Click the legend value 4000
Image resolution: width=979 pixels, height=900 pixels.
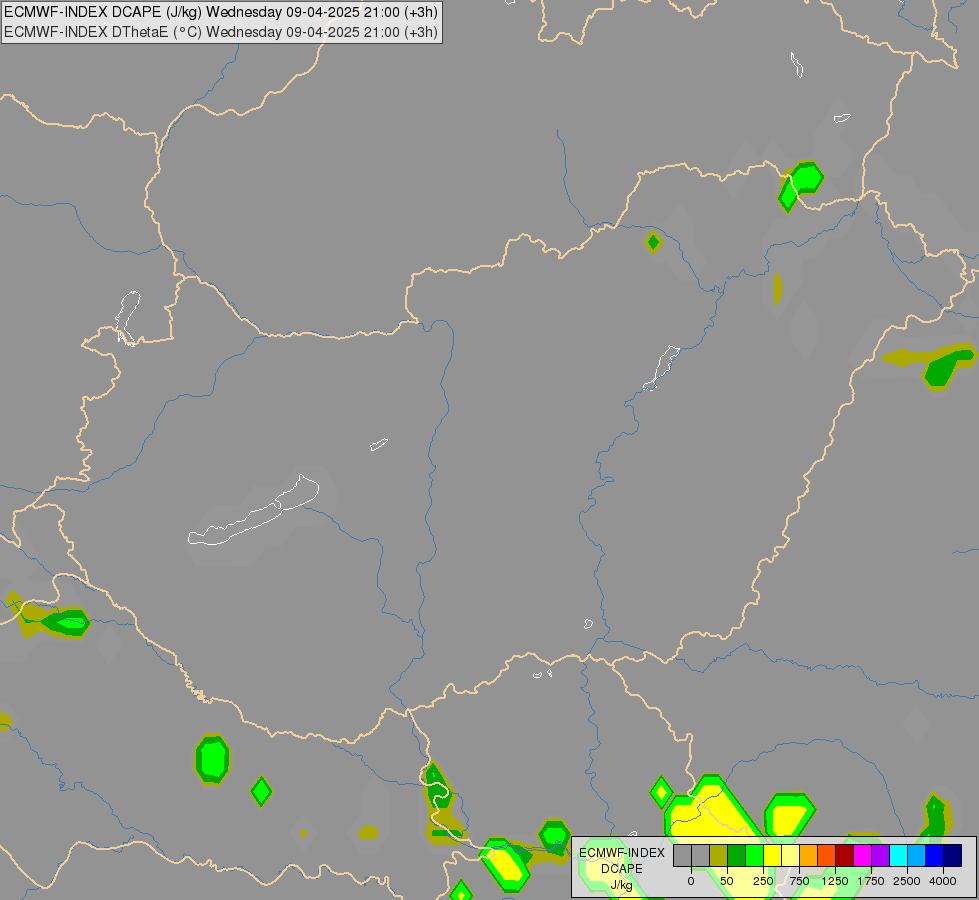(943, 881)
